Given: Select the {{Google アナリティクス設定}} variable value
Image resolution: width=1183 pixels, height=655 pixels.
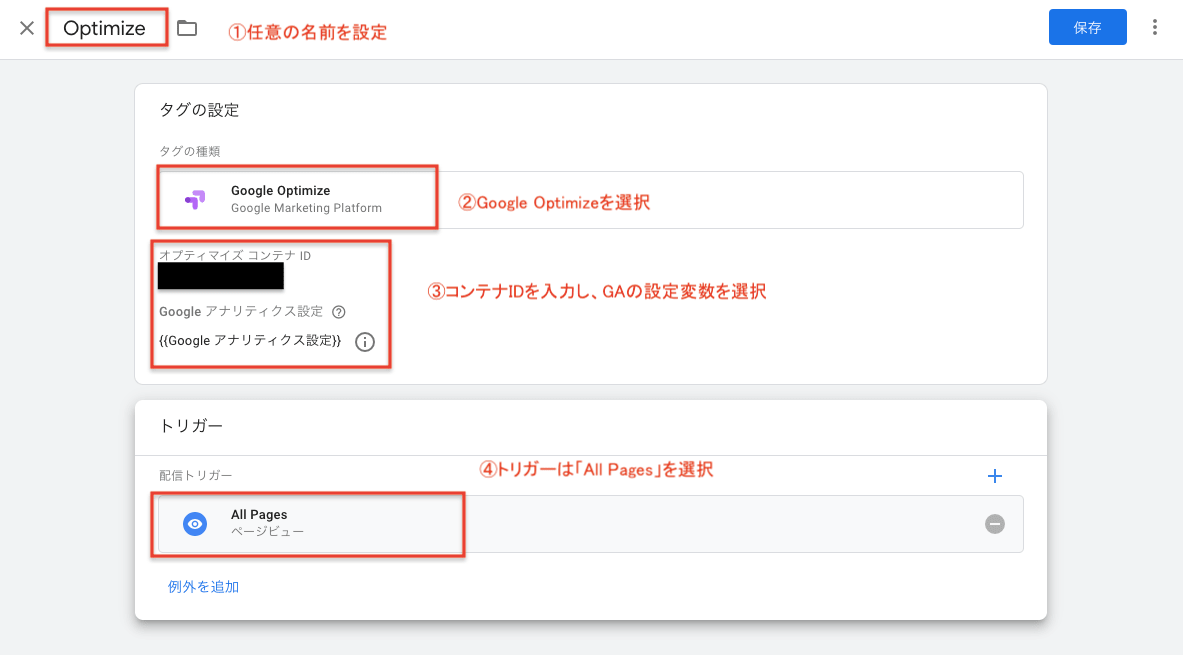Looking at the screenshot, I should click(x=250, y=341).
